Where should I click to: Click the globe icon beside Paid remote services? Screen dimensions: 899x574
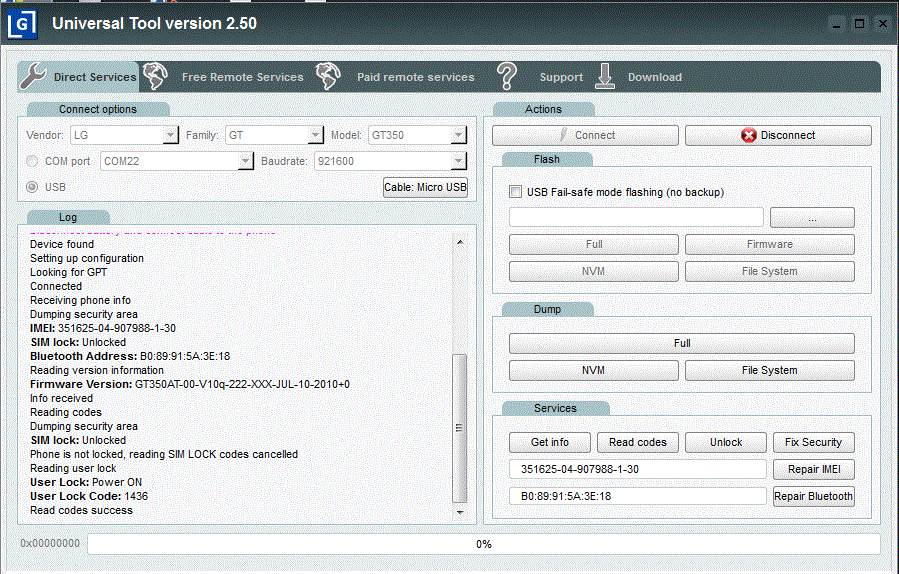(328, 76)
